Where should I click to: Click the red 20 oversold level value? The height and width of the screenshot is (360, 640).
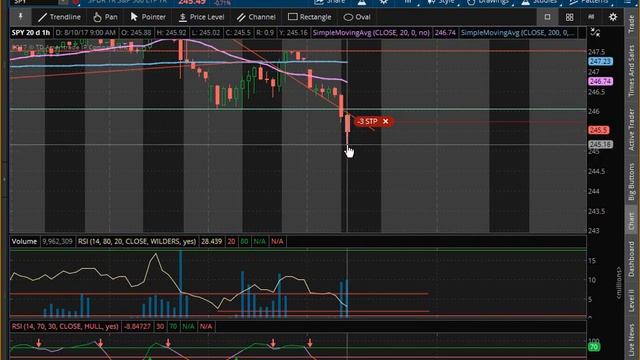(x=231, y=241)
